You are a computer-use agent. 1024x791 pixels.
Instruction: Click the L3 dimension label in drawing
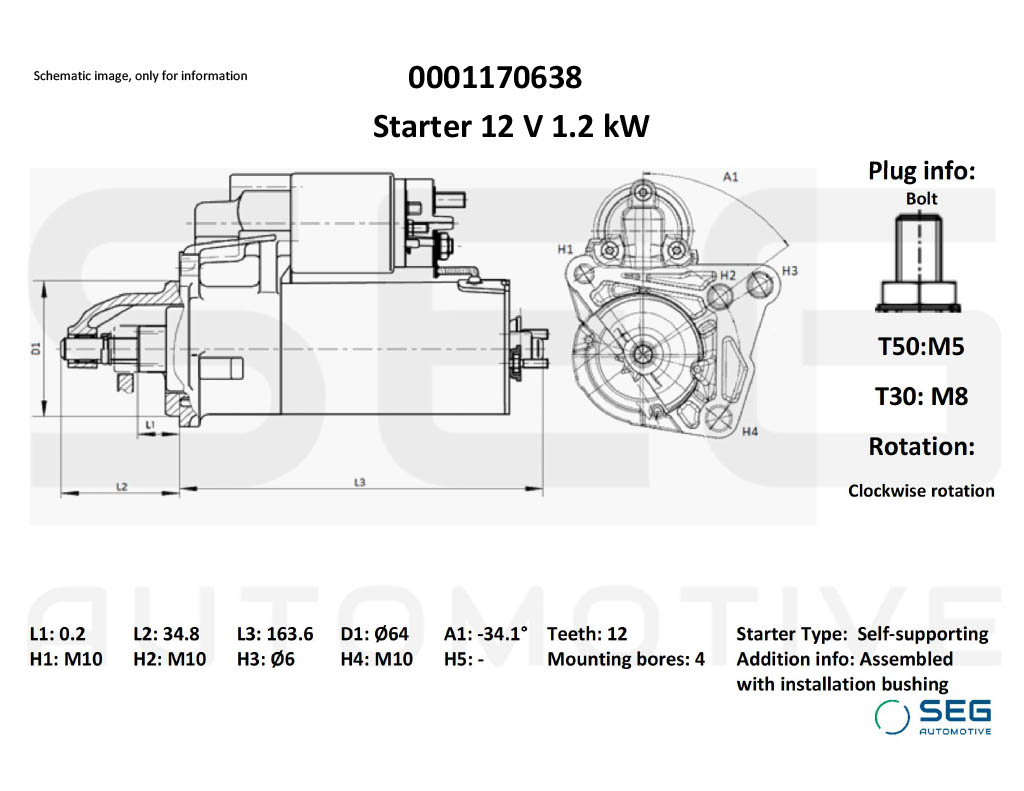(360, 482)
